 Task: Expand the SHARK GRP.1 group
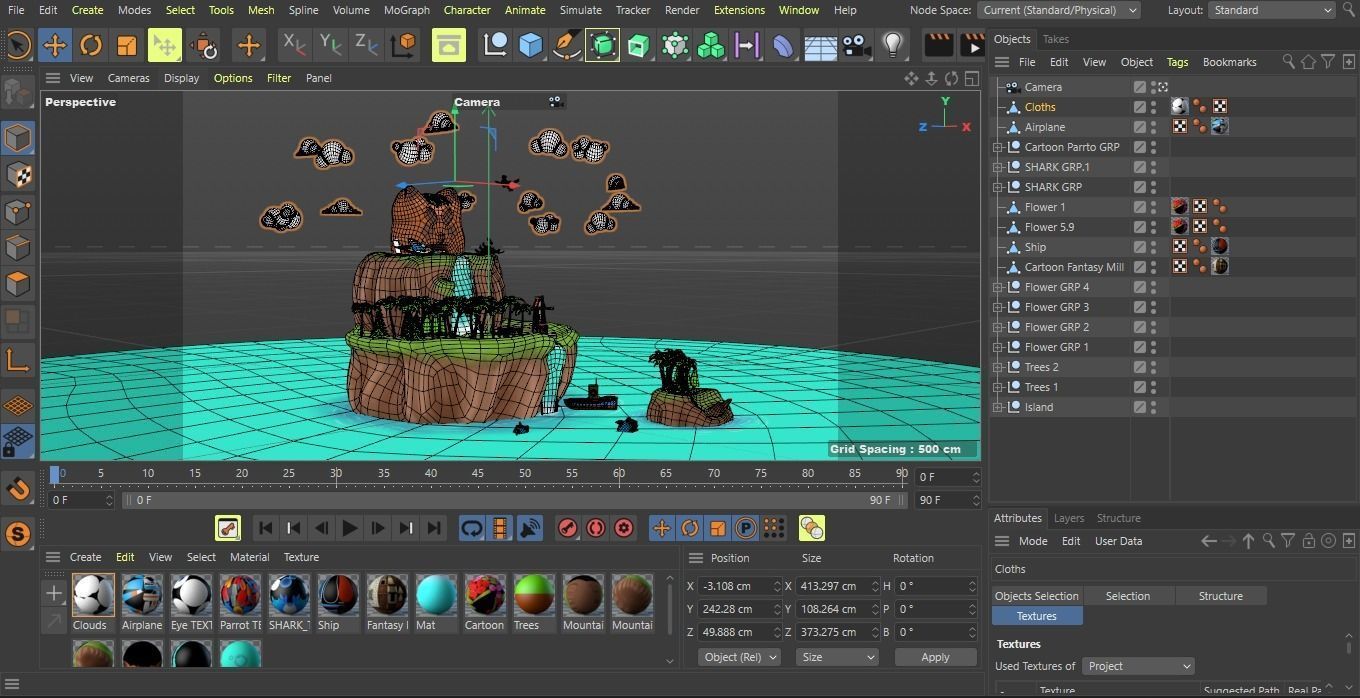(997, 167)
